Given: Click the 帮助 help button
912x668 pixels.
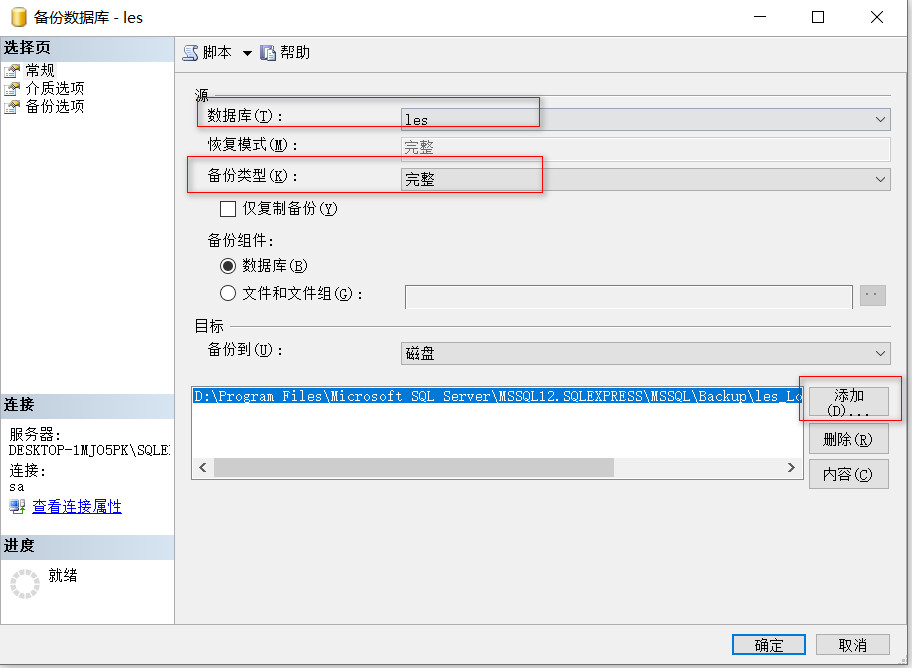Looking at the screenshot, I should pos(285,53).
